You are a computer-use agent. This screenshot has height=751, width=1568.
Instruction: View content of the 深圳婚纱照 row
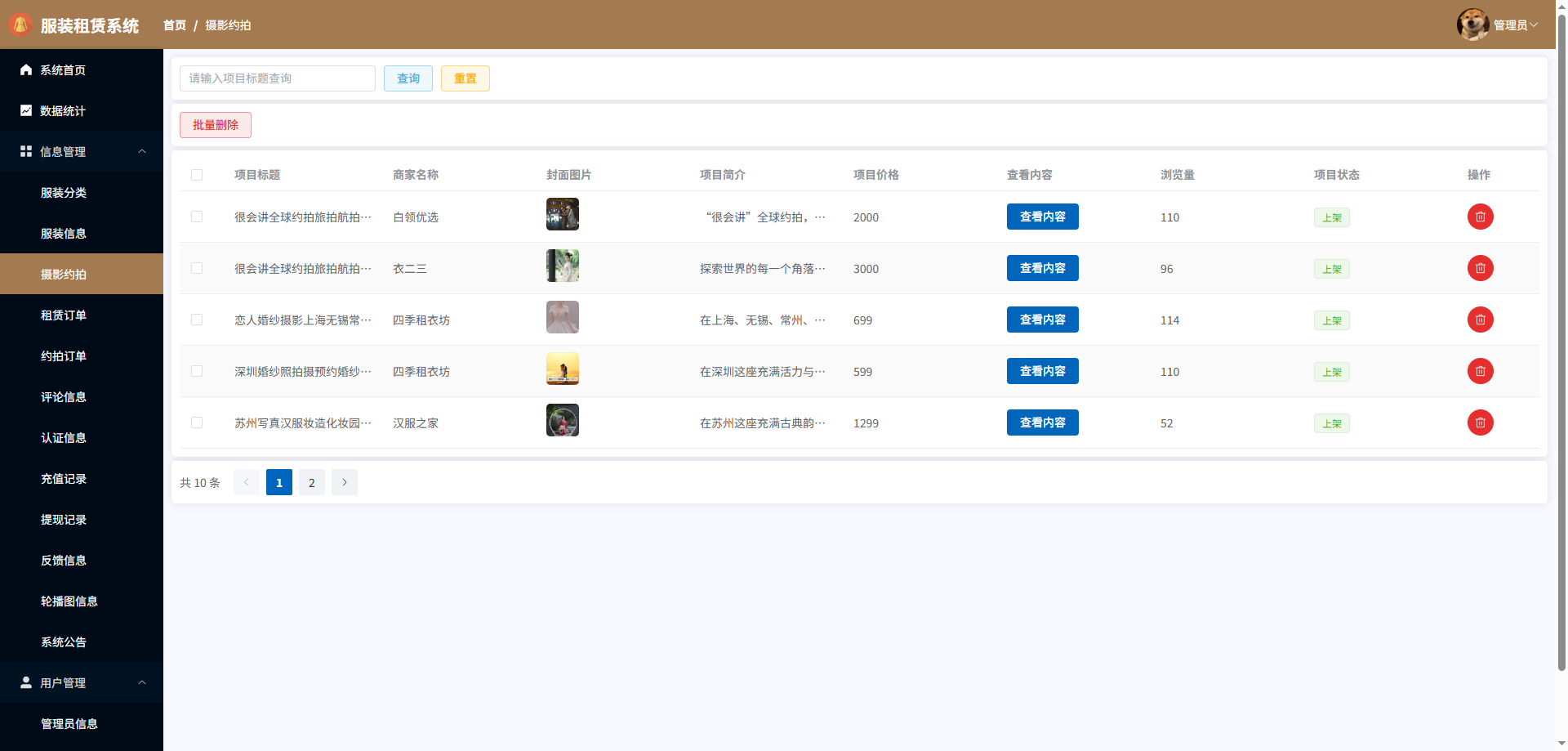1043,371
